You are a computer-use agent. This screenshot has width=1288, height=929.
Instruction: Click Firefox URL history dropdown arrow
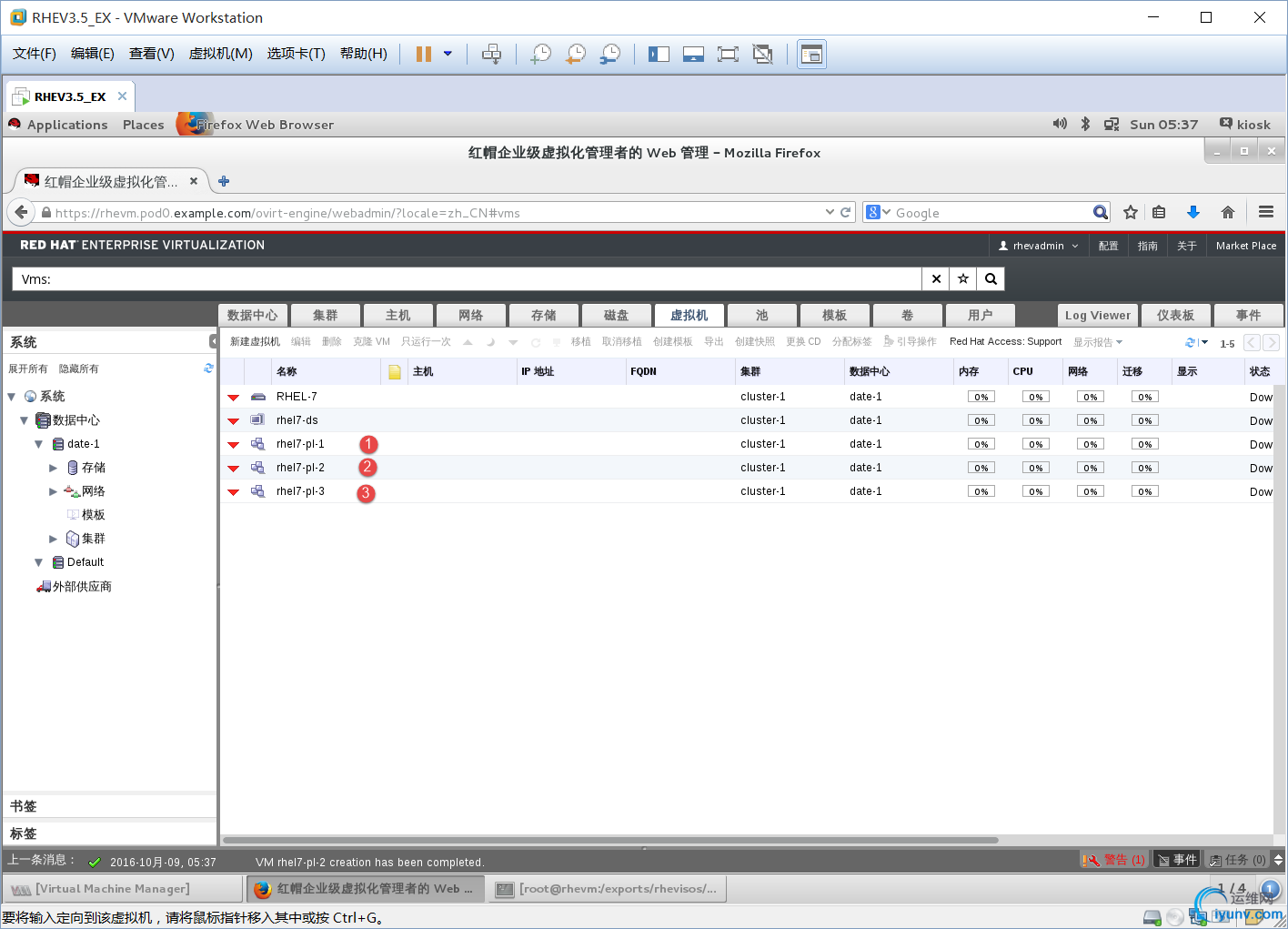point(830,212)
